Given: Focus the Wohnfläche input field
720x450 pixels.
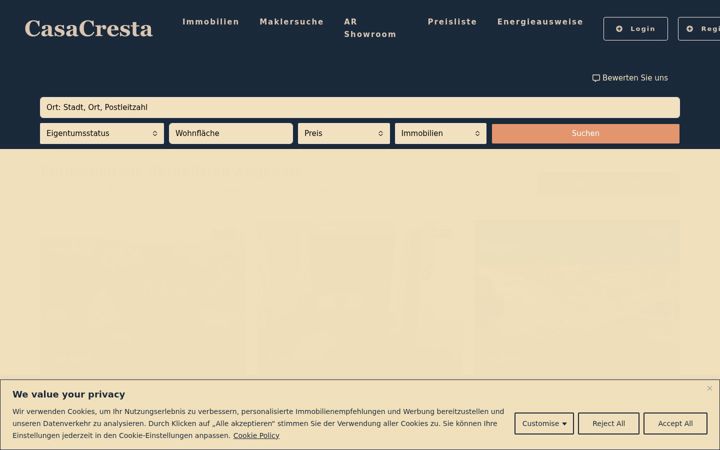Looking at the screenshot, I should pyautogui.click(x=231, y=134).
